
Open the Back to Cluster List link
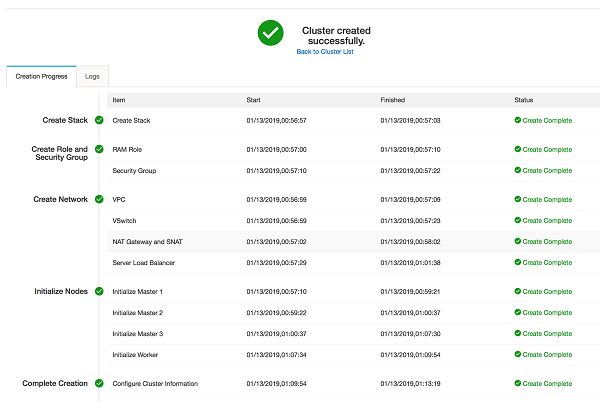click(325, 52)
